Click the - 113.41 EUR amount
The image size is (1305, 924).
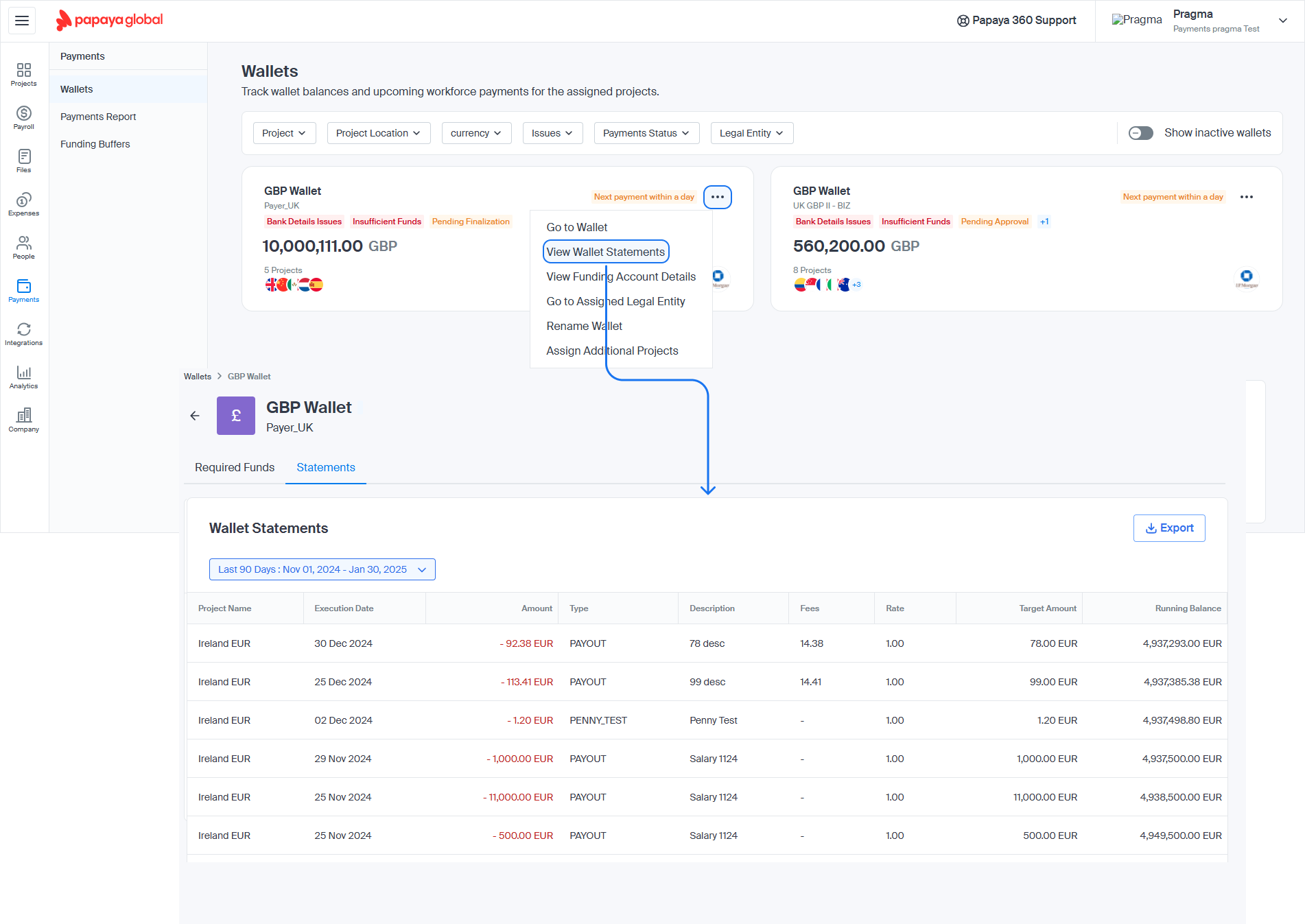tap(527, 682)
